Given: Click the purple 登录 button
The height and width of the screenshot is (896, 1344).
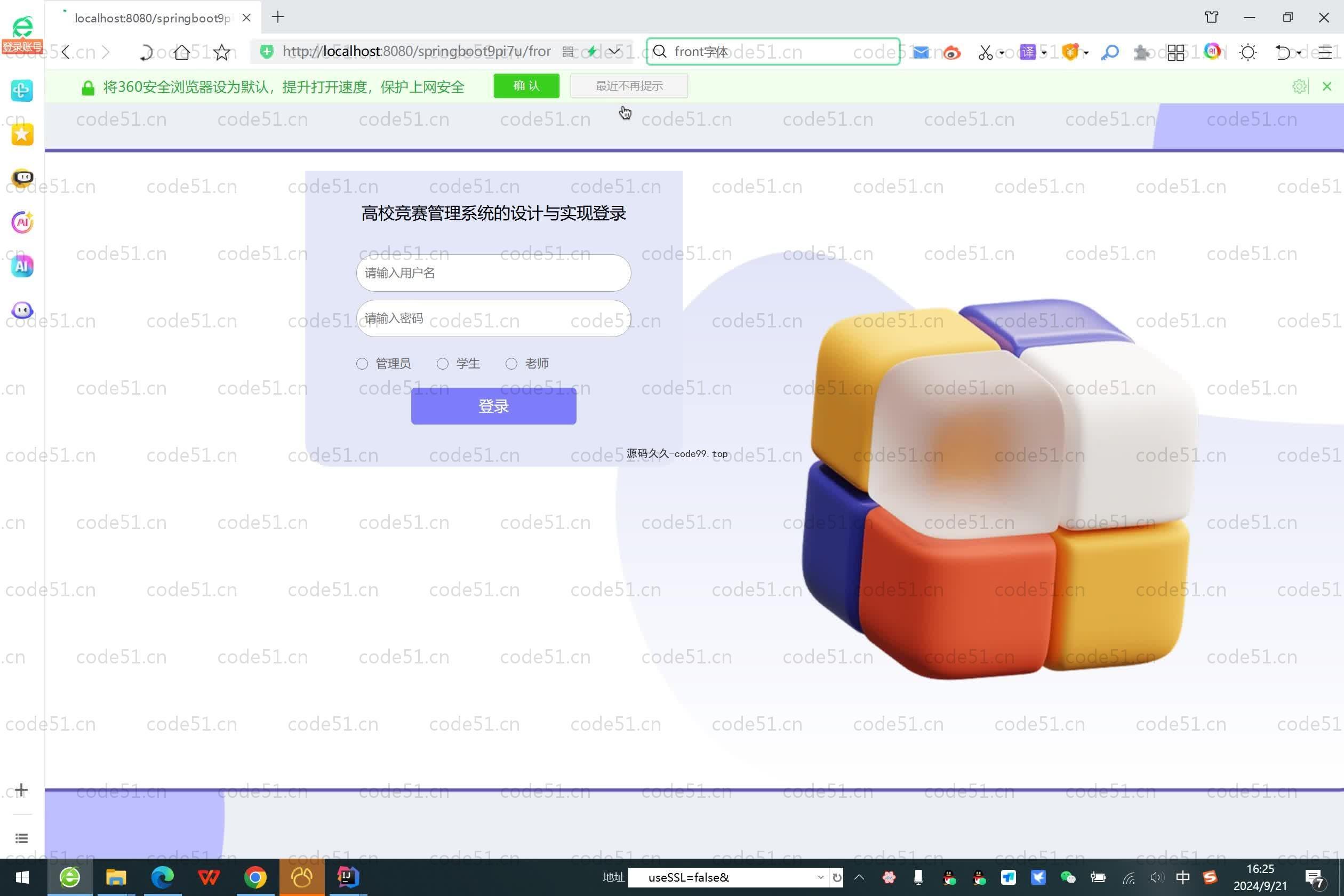Looking at the screenshot, I should 494,406.
